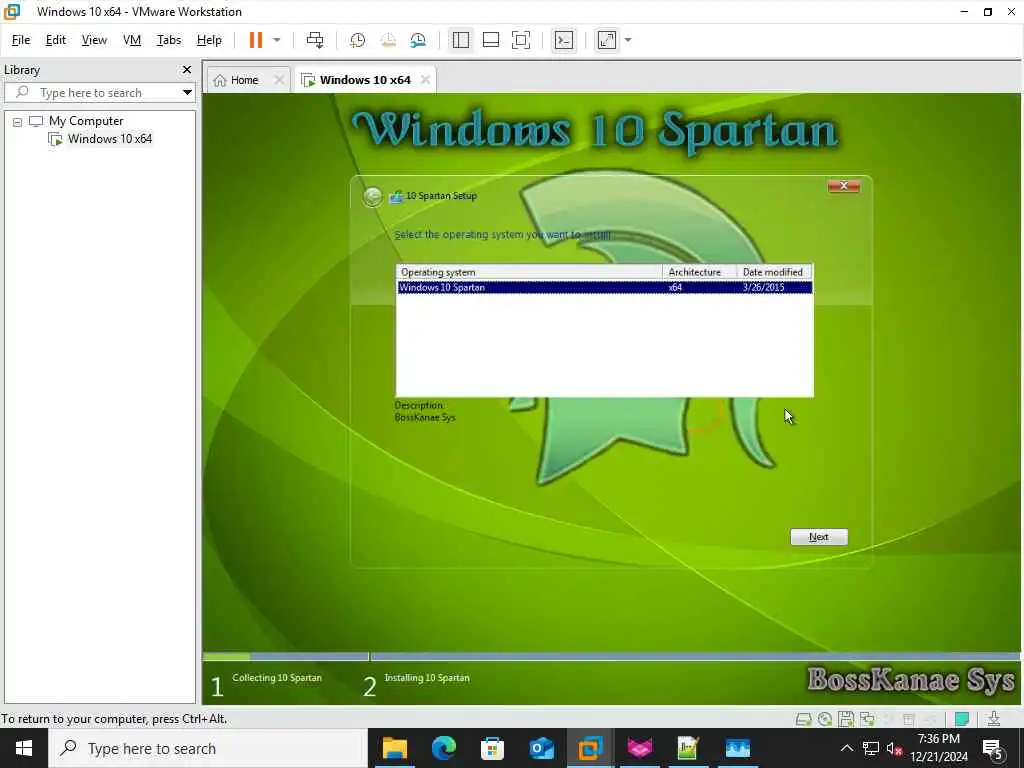Screen dimensions: 1024x768
Task: Click the stretch guest display icon
Action: tap(607, 40)
